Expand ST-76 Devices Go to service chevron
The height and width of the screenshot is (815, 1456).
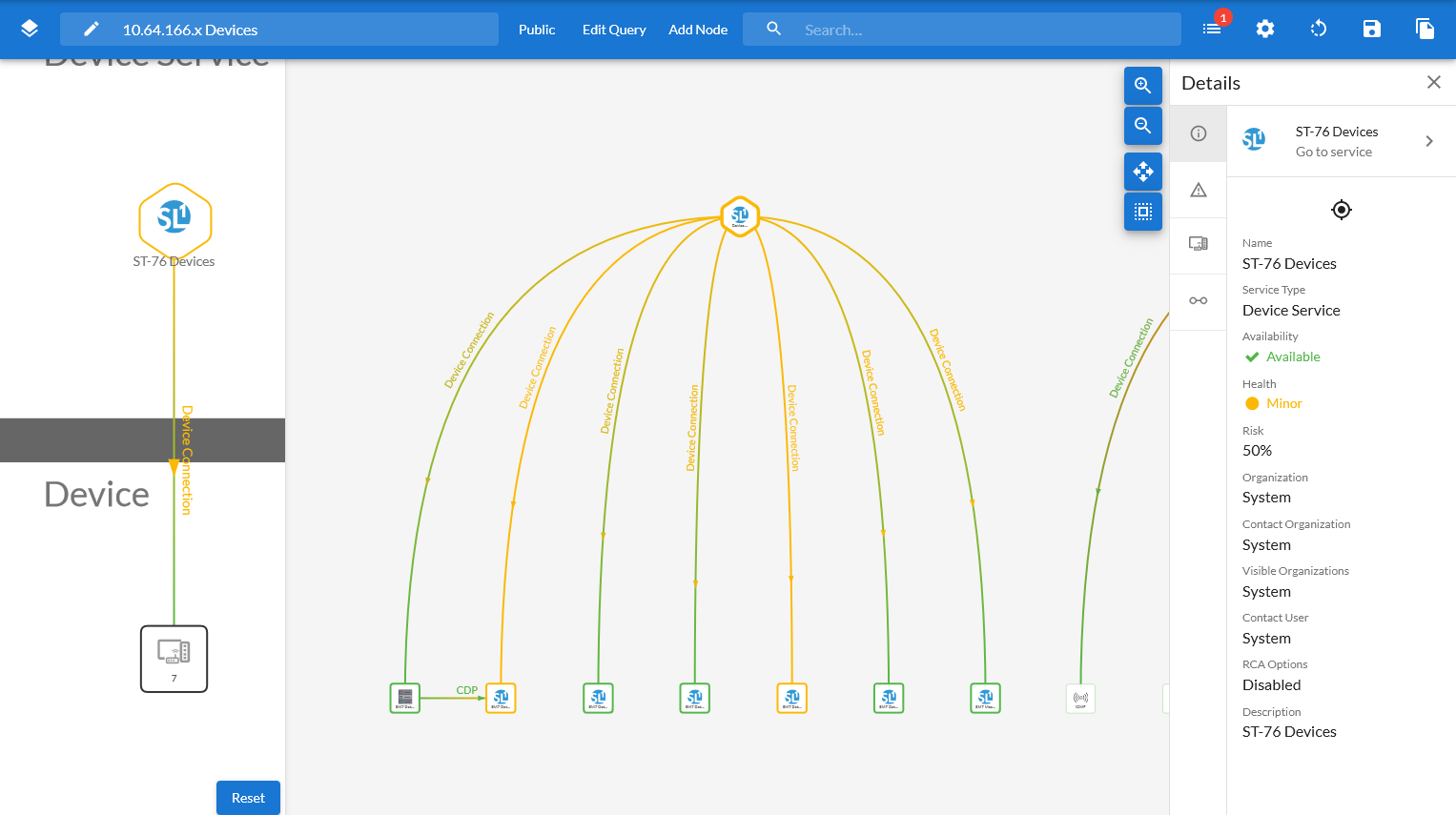1428,141
